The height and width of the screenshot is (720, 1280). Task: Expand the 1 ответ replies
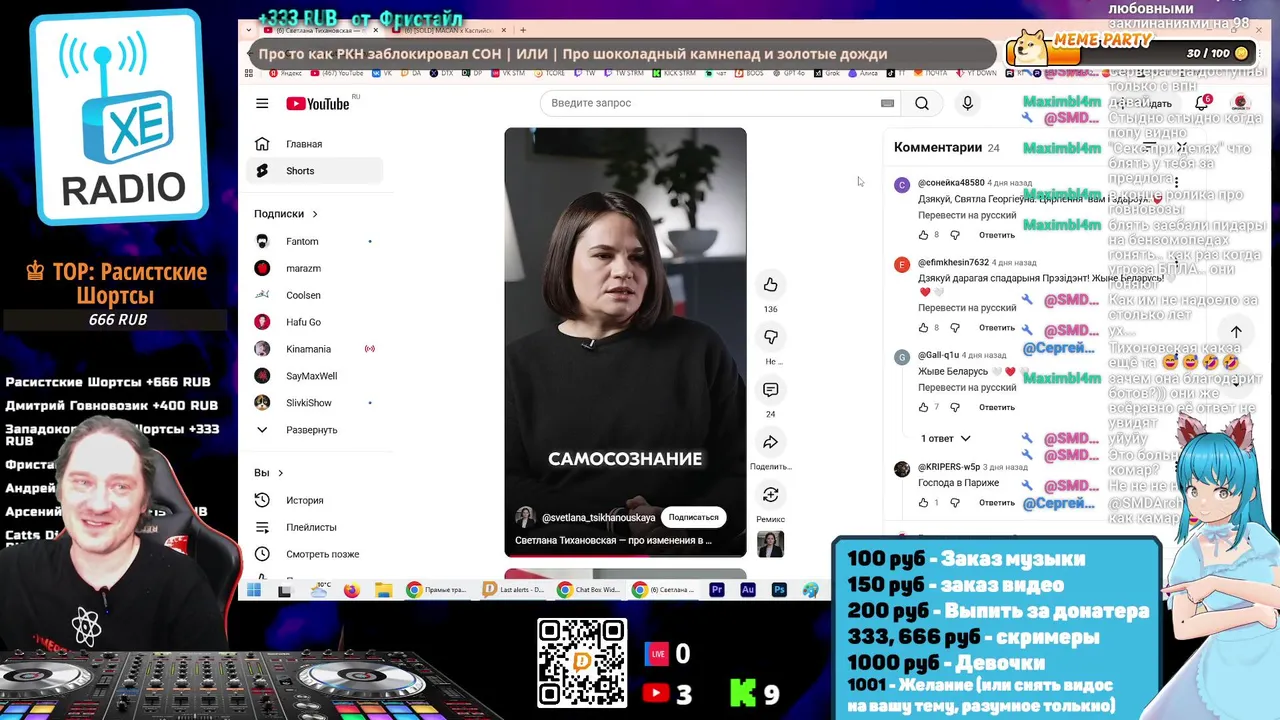(x=945, y=438)
